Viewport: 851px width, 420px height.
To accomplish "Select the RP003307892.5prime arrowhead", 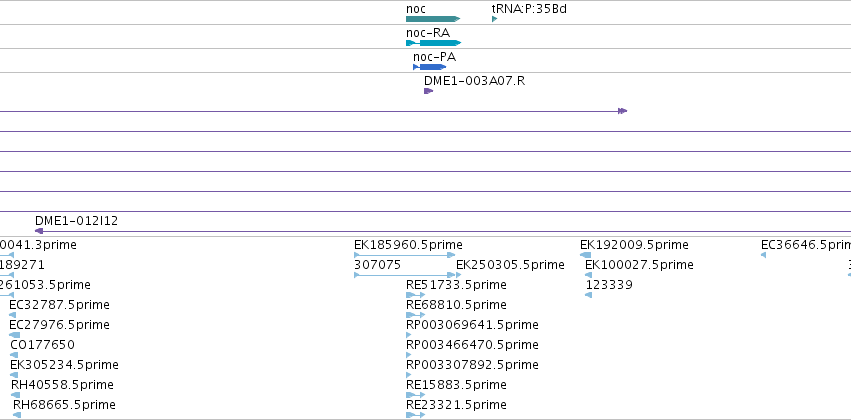I will pos(409,375).
